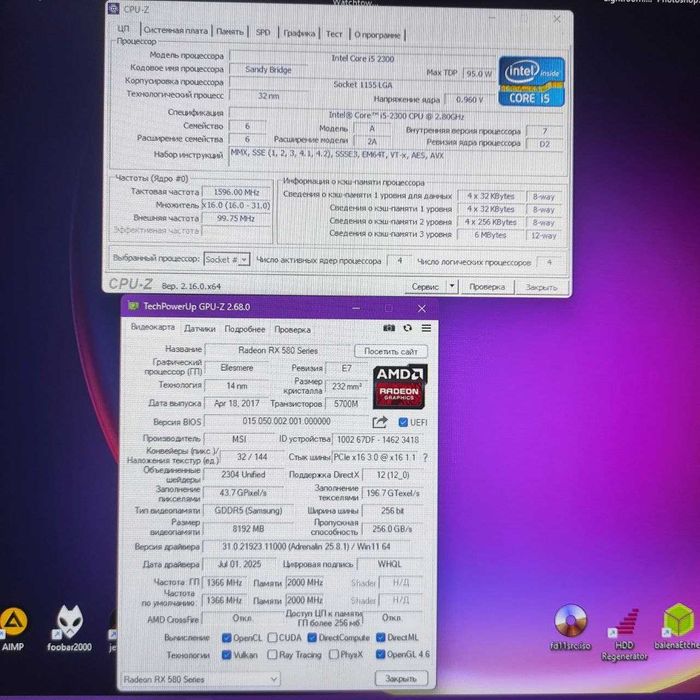Click the Закрыть button in CPU-Z
Viewport: 700px width, 700px height.
(x=542, y=287)
